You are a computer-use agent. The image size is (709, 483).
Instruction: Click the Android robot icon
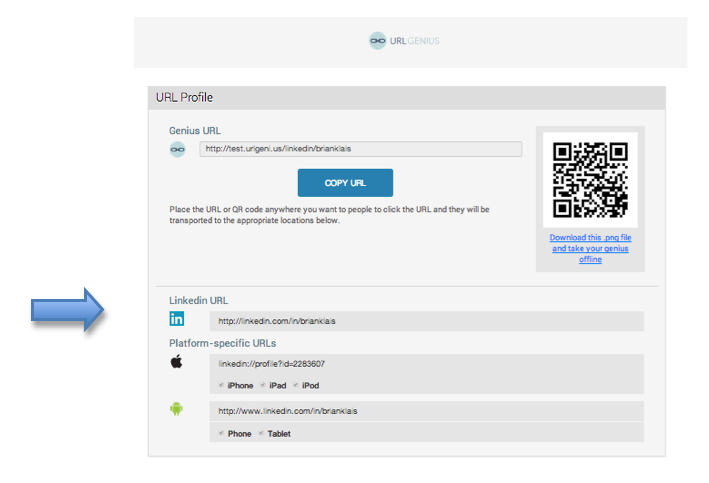pyautogui.click(x=176, y=408)
